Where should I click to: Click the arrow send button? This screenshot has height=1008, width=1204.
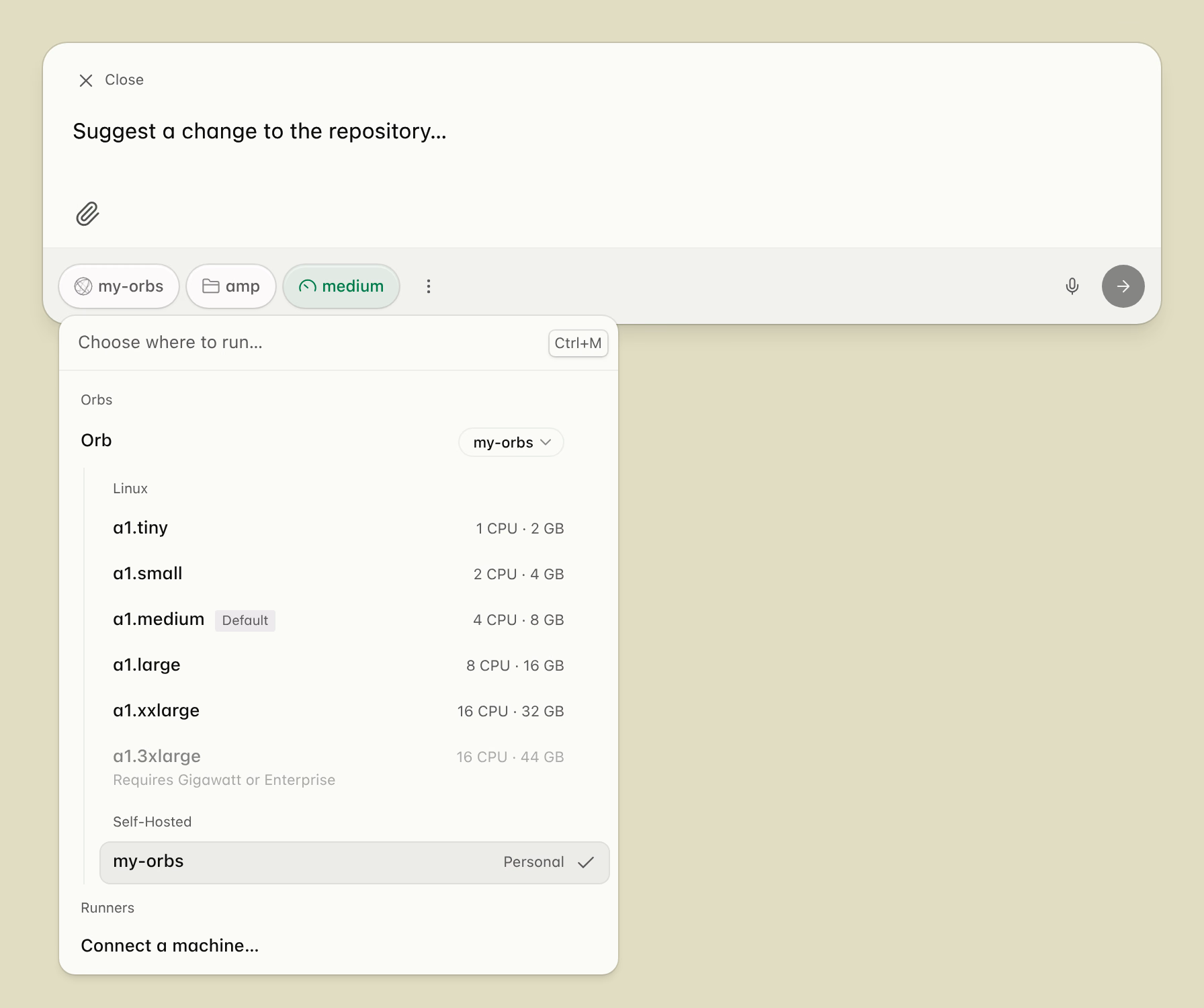click(x=1123, y=286)
